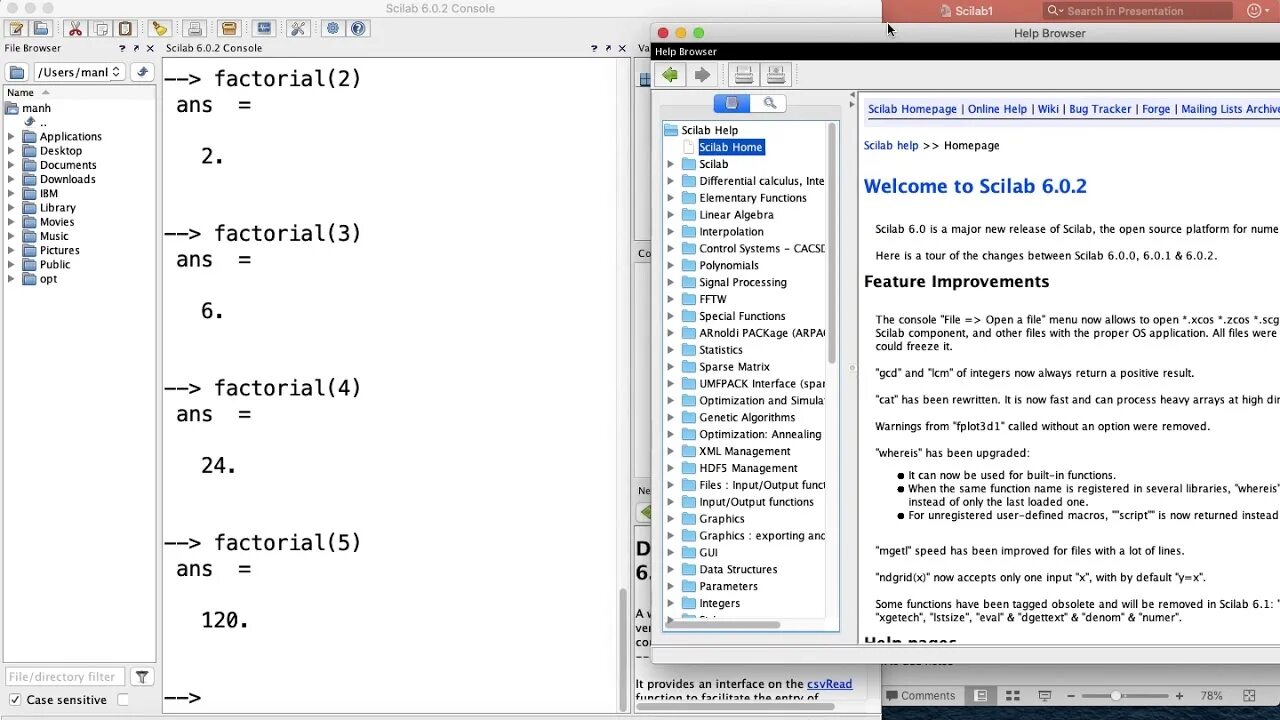Close the File Browser panel
The width and height of the screenshot is (1280, 720).
[x=150, y=48]
